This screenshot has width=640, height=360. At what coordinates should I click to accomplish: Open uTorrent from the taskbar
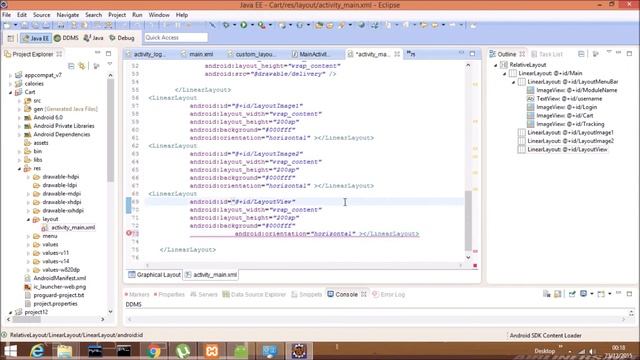click(183, 351)
